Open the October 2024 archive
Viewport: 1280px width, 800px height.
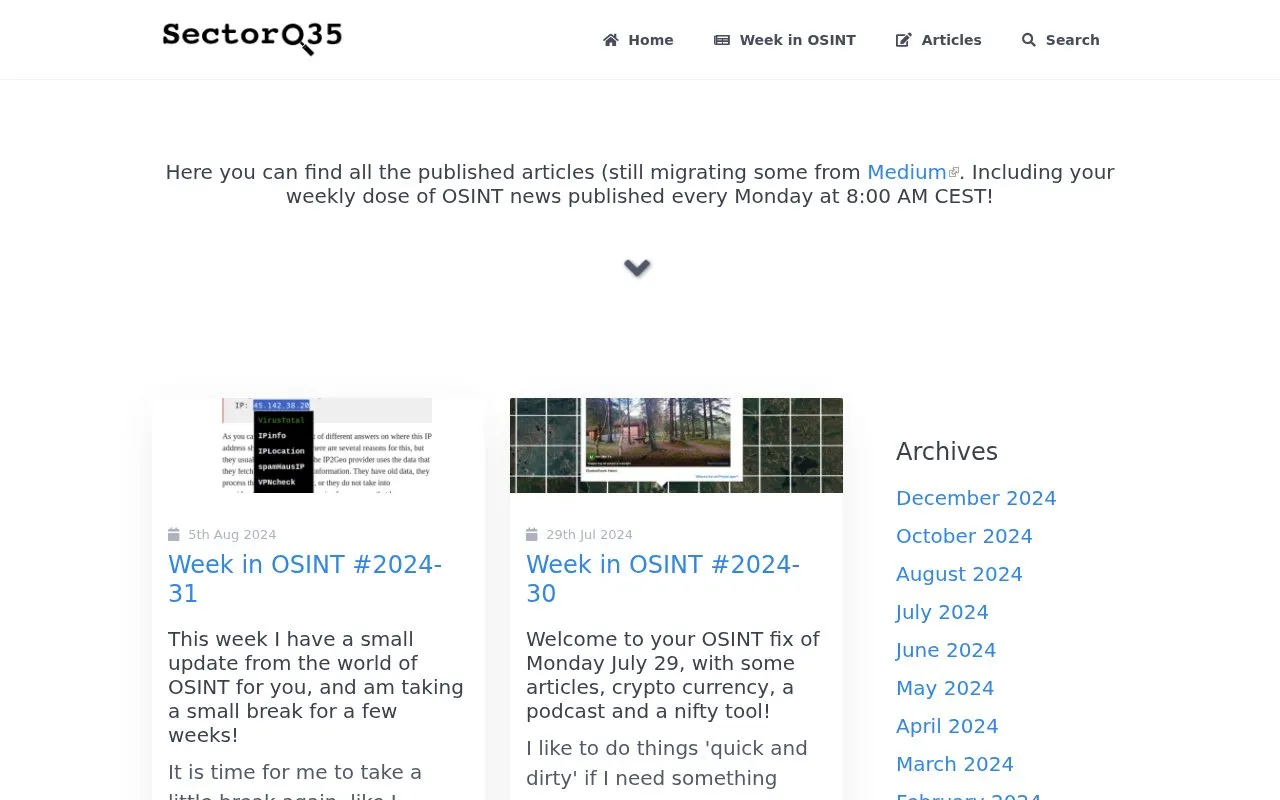(964, 536)
